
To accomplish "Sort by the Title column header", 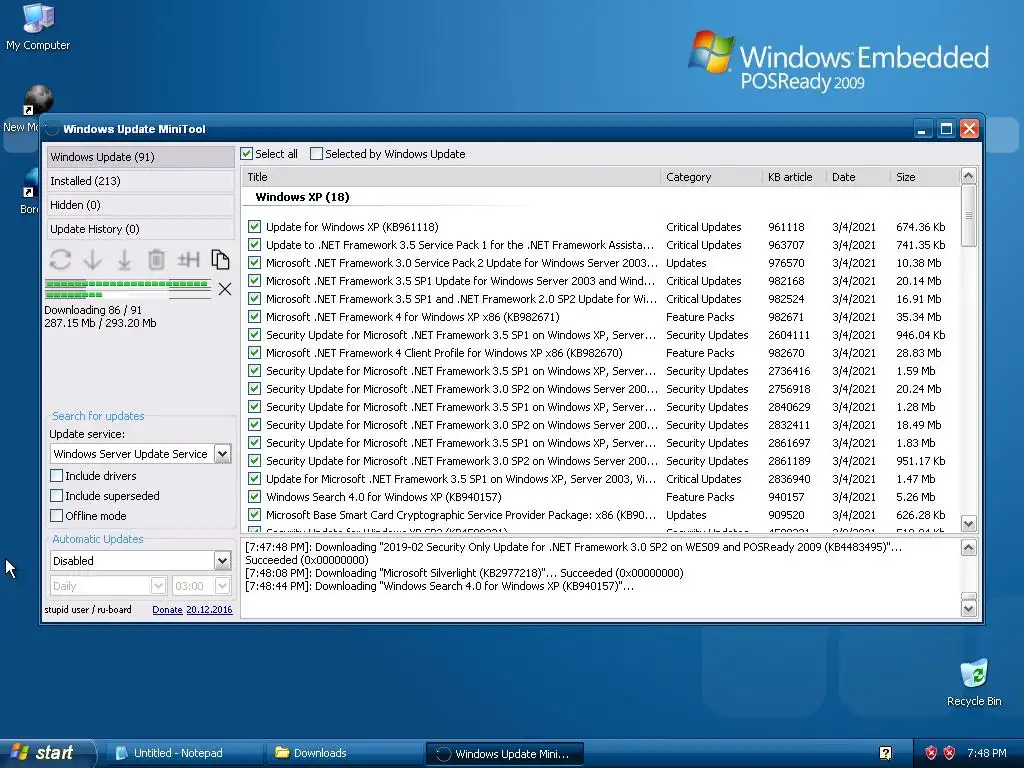I will [x=451, y=177].
